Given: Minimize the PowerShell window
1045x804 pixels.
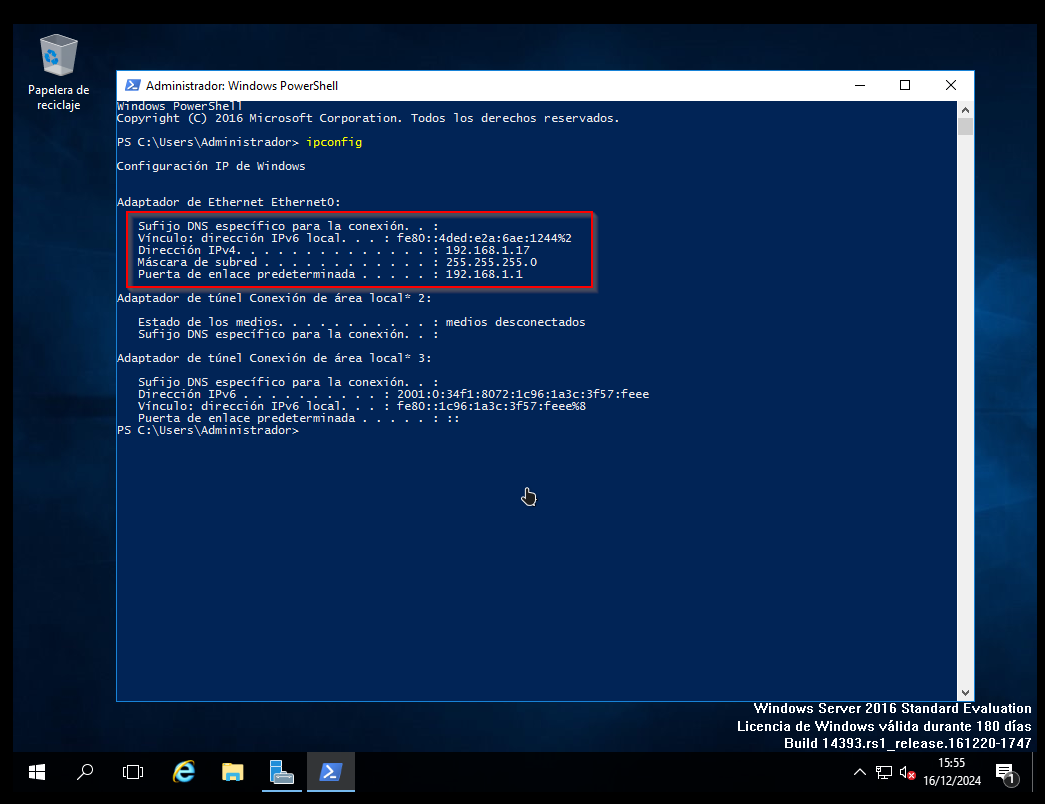Looking at the screenshot, I should [860, 85].
